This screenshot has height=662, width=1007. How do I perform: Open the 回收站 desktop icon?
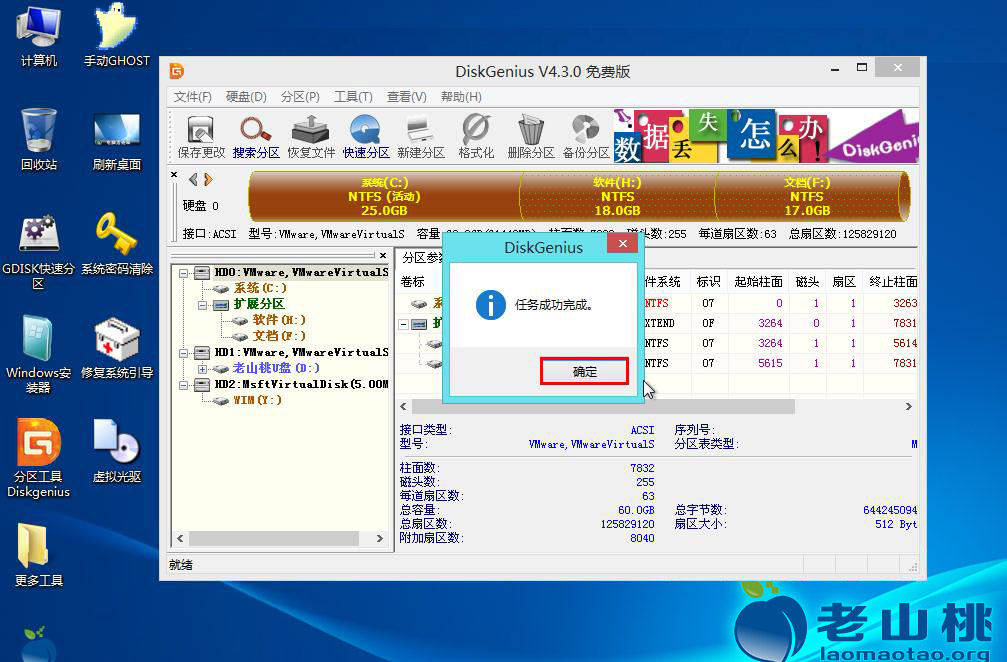point(39,139)
